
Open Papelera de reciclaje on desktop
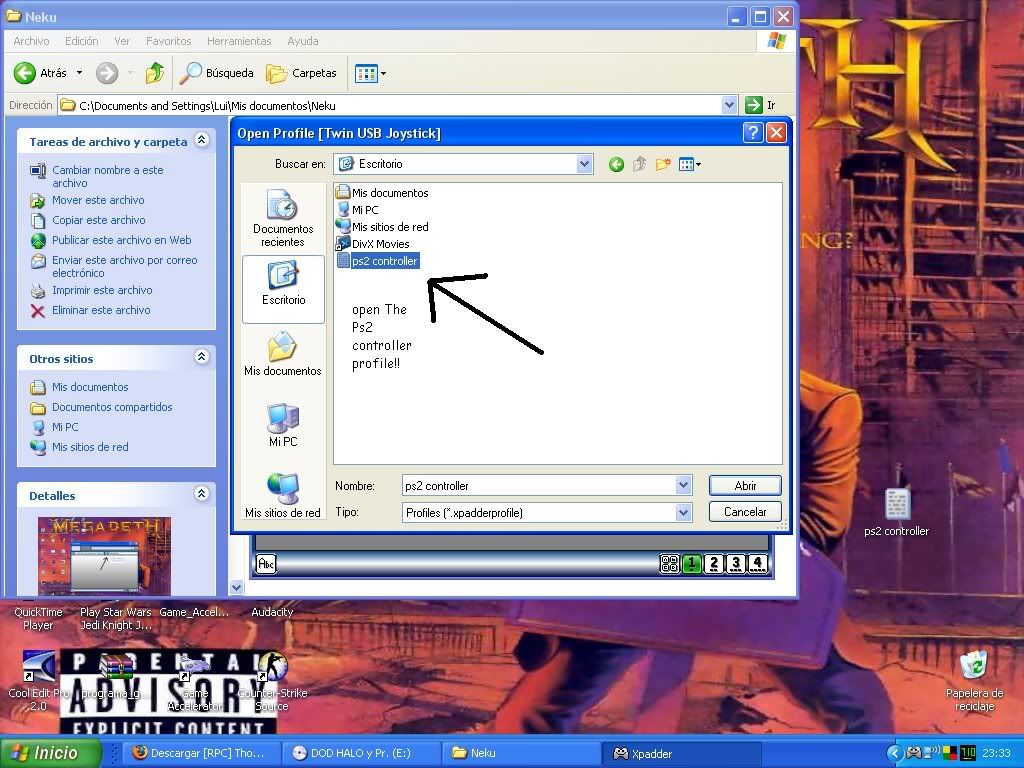pos(974,680)
